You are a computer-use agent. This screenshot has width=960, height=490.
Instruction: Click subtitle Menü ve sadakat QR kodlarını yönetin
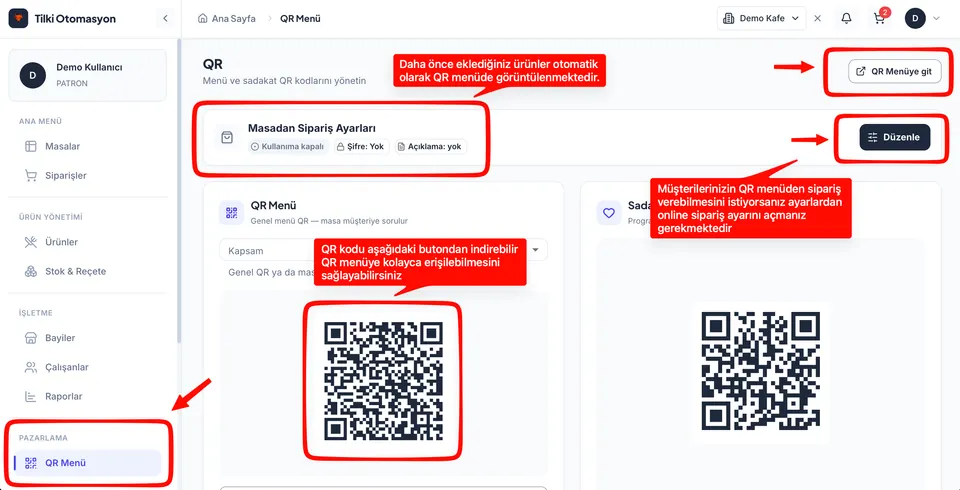point(284,81)
